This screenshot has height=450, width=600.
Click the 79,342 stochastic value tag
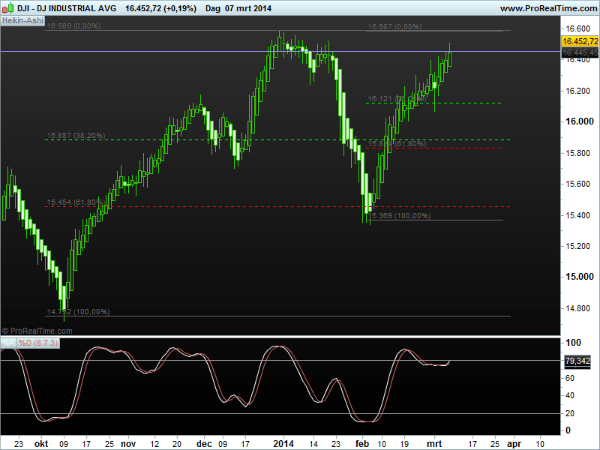577,361
